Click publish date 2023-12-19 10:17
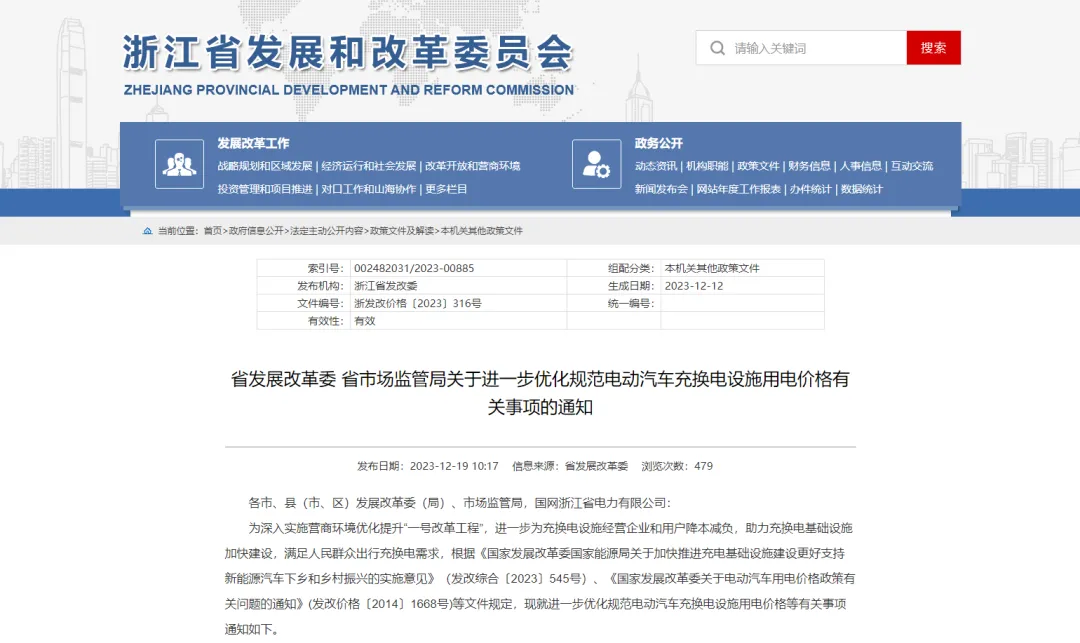The height and width of the screenshot is (643, 1080). tap(454, 466)
